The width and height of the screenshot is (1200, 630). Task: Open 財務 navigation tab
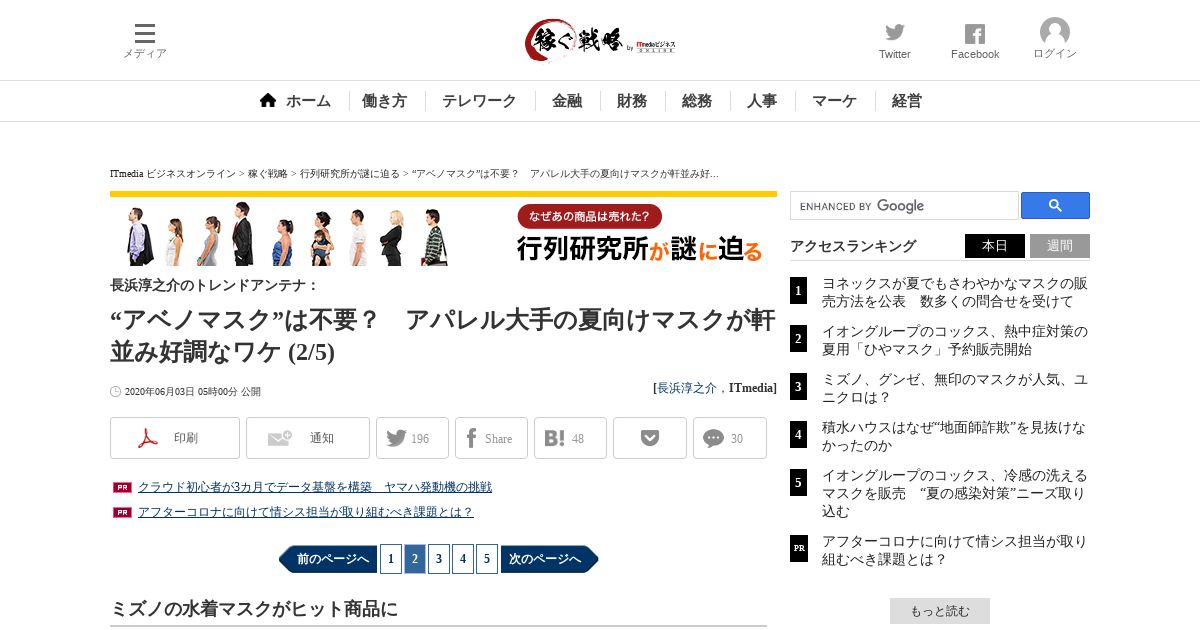pos(632,101)
